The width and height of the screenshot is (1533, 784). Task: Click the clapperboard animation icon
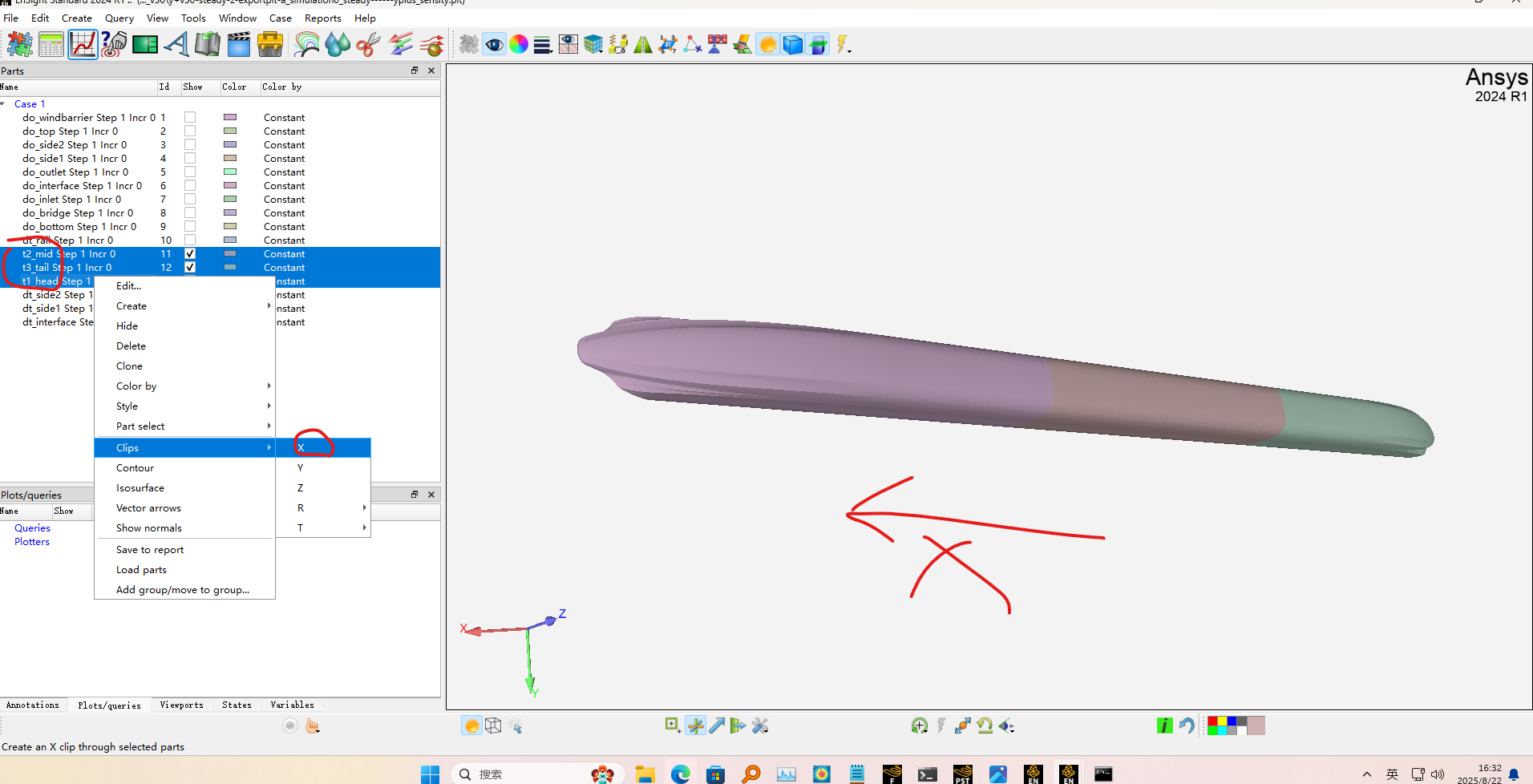pos(239,45)
